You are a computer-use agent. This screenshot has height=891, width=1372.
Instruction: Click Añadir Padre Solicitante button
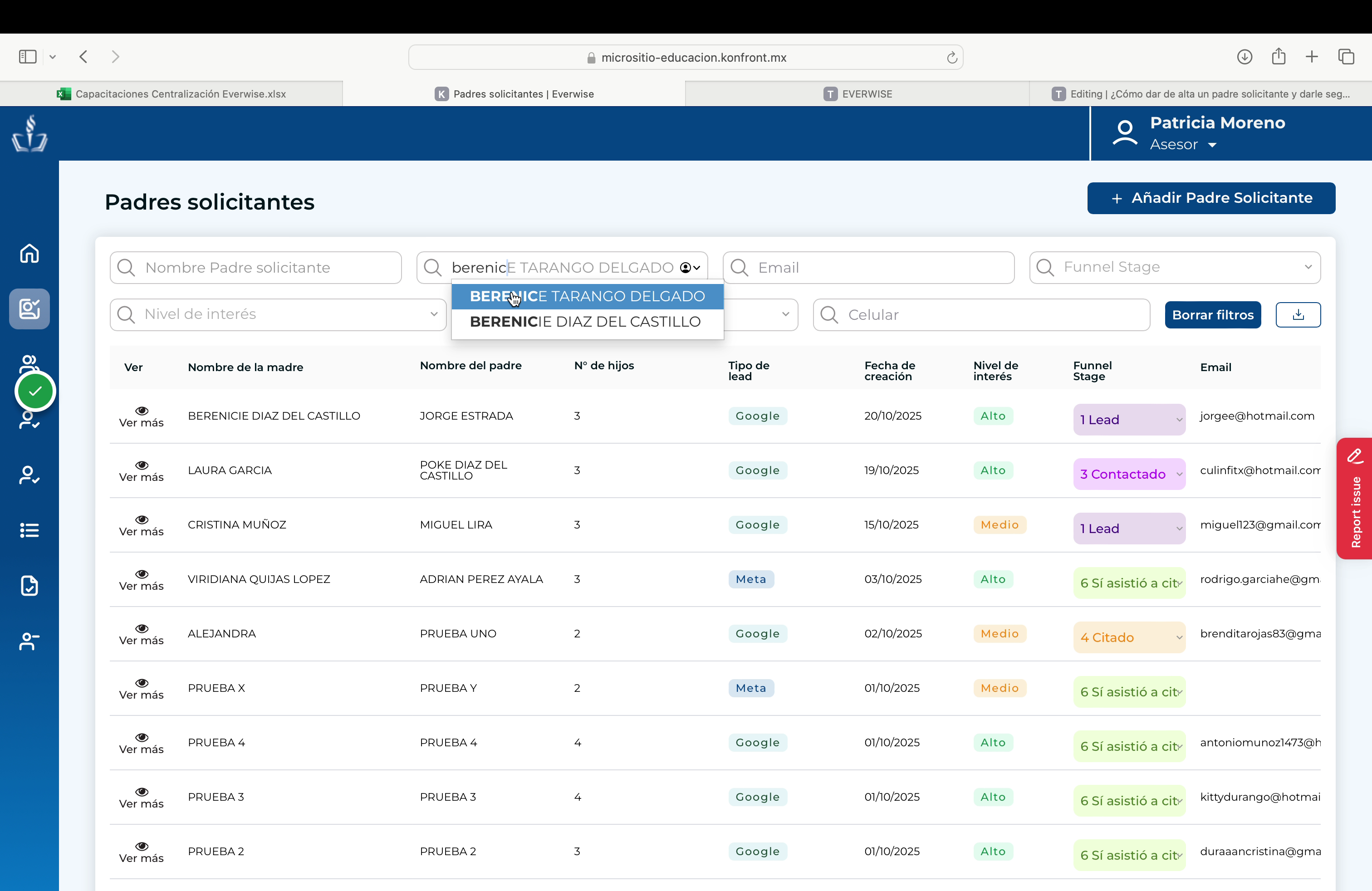click(1210, 198)
